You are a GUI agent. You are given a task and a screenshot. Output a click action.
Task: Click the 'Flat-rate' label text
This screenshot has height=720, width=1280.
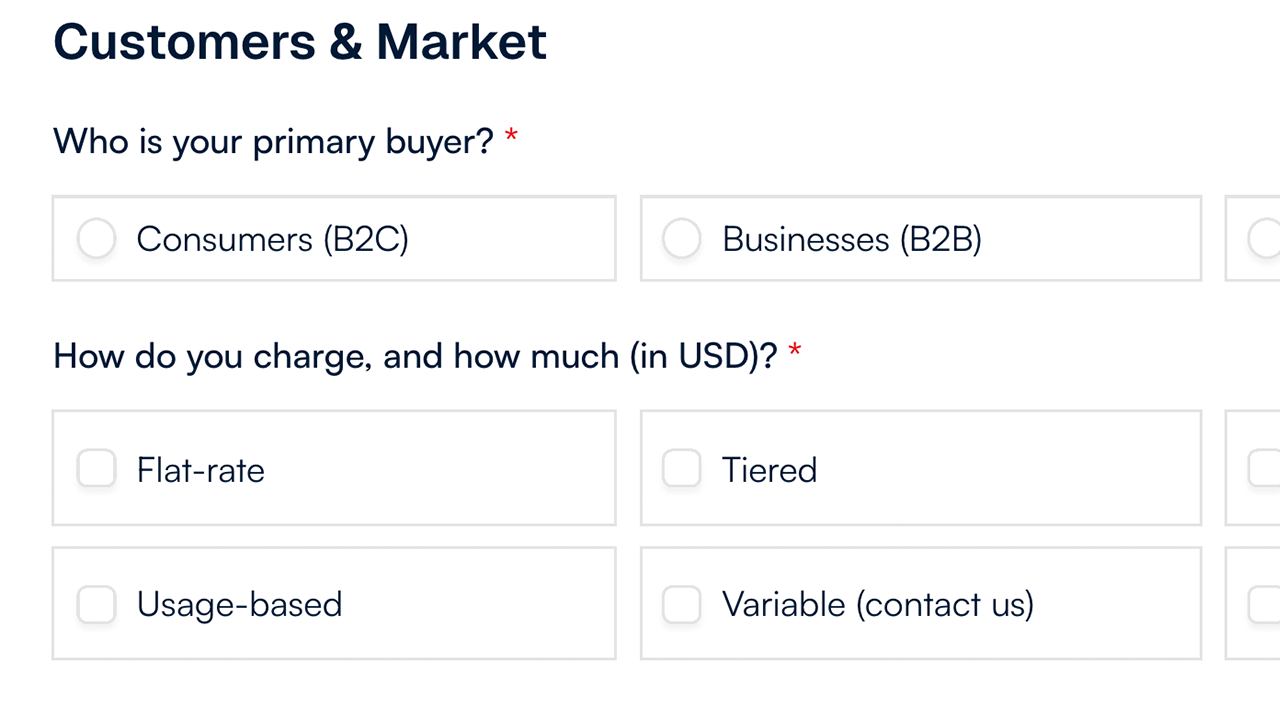pyautogui.click(x=200, y=470)
